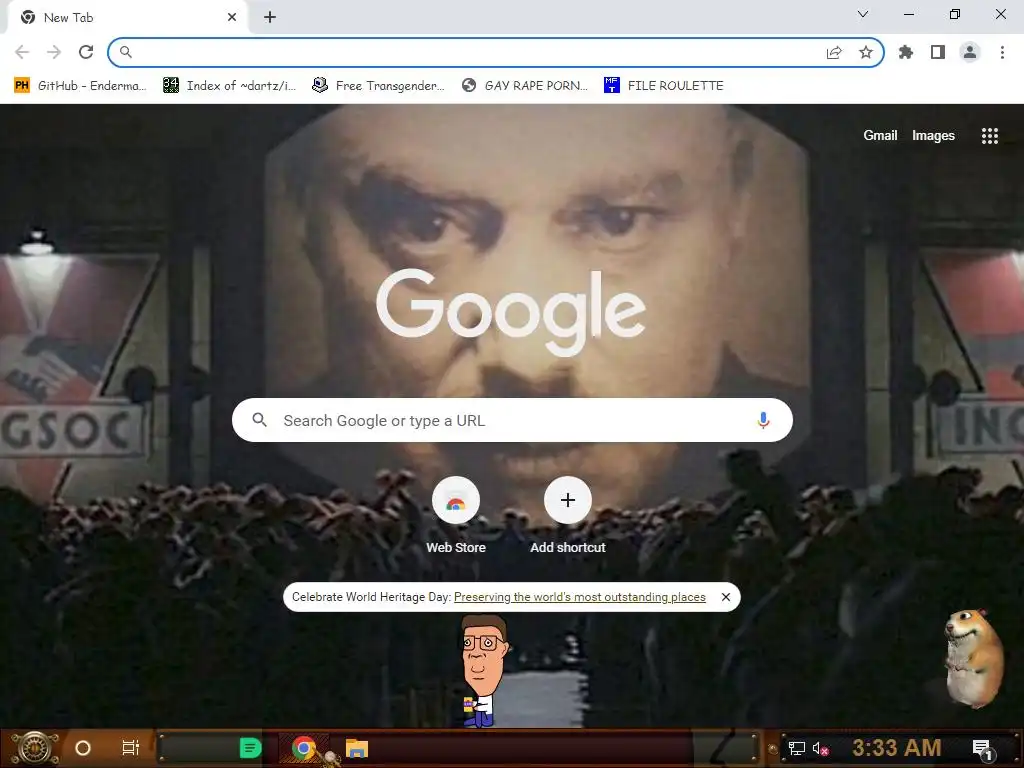Open the Index of ~dartz bookmark
This screenshot has height=768, width=1024.
pyautogui.click(x=229, y=86)
